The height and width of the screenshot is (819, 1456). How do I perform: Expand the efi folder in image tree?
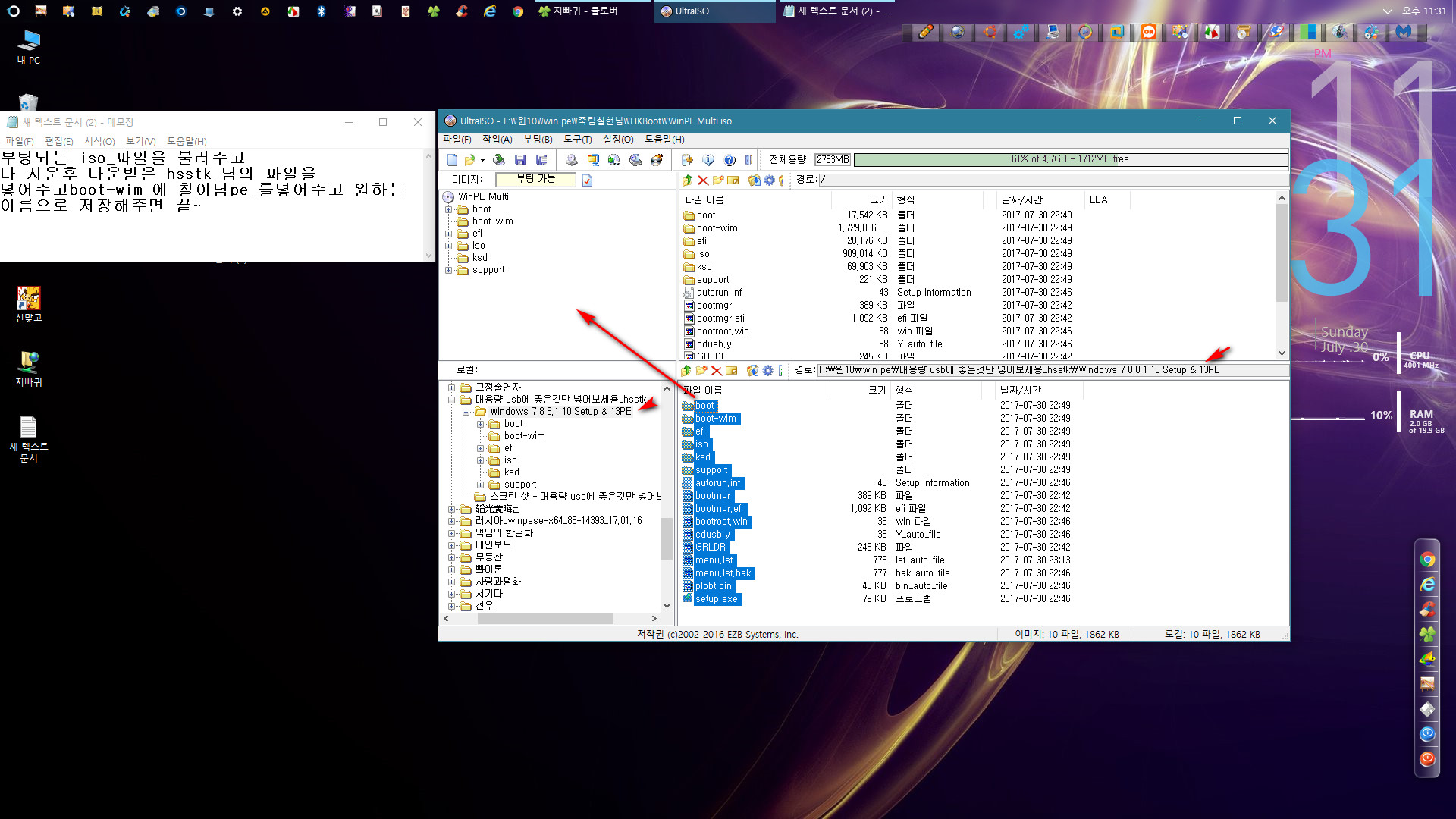click(449, 234)
